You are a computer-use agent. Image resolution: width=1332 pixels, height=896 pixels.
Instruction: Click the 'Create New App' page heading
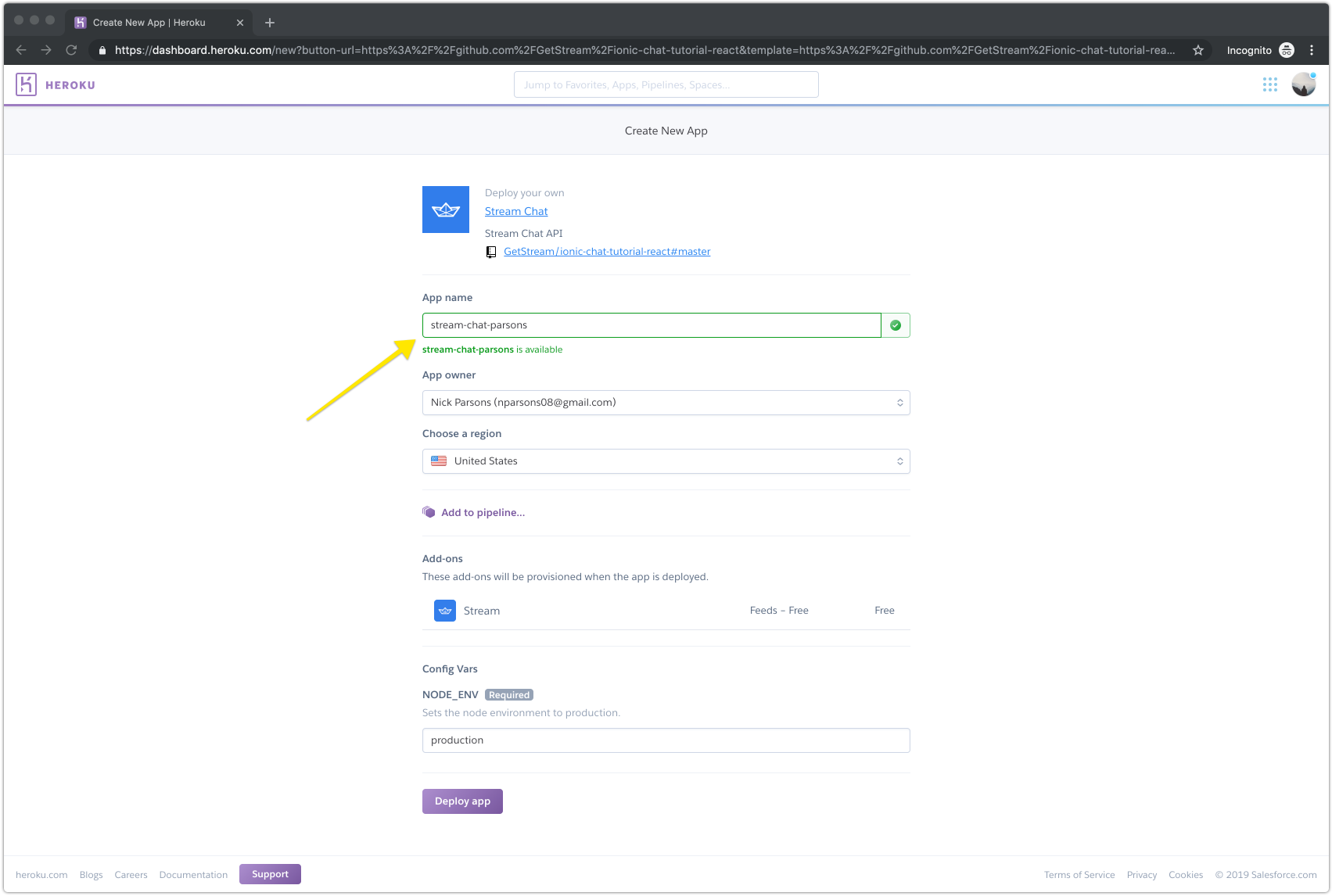(666, 131)
